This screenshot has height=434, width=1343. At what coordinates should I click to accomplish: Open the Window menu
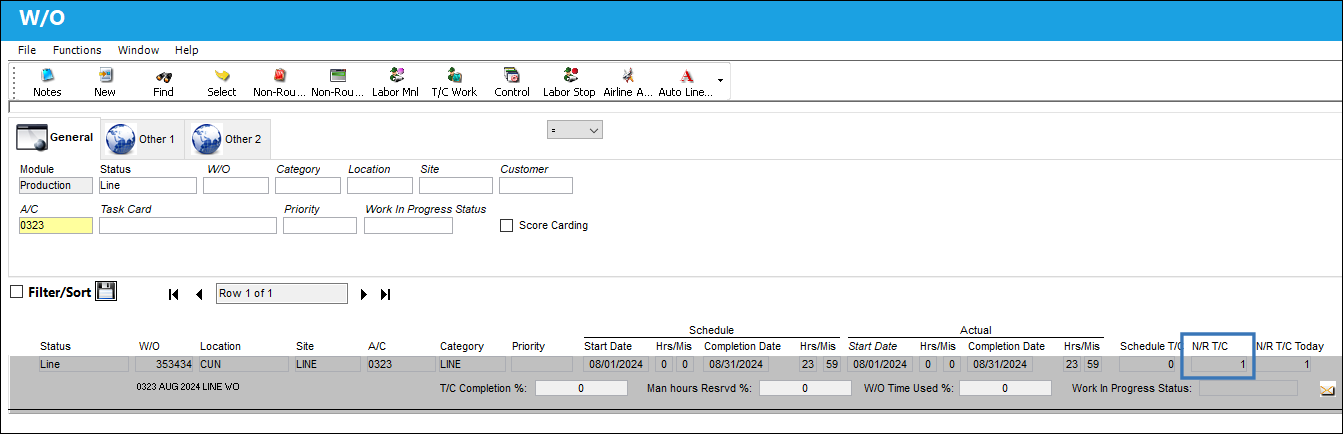[138, 50]
